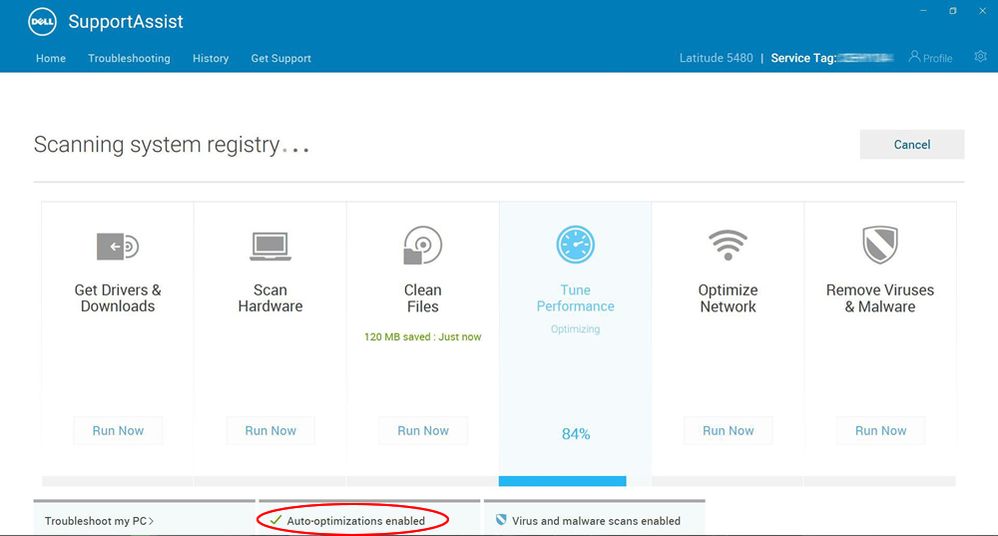Click the Scan Hardware laptop icon
The image size is (998, 536).
click(271, 246)
